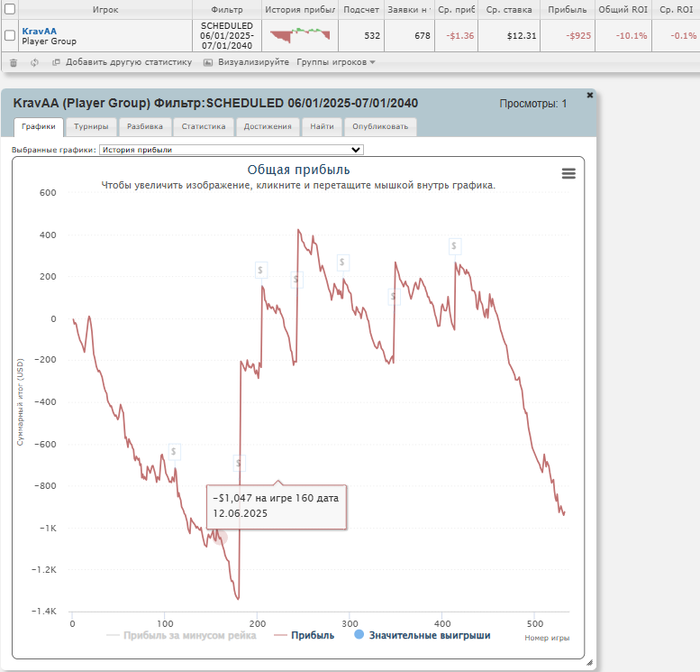Toggle Значительные выигрыши legend label
The image size is (700, 672).
click(x=429, y=635)
